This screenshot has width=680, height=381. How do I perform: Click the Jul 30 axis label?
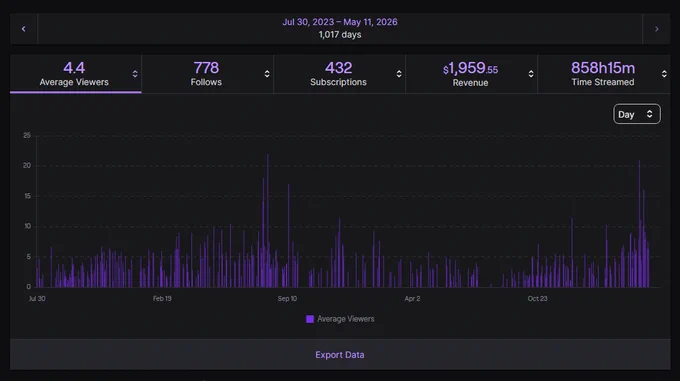(x=37, y=299)
